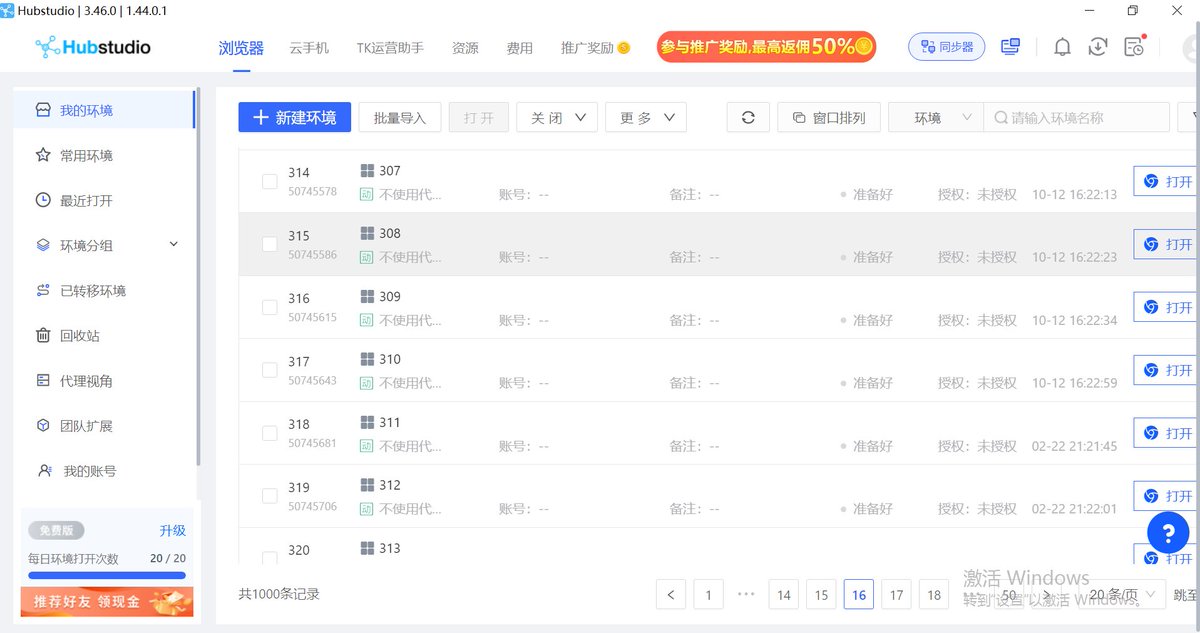Viewport: 1200px width, 633px height.
Task: Click the daily environment open count progress bar
Action: tap(107, 575)
